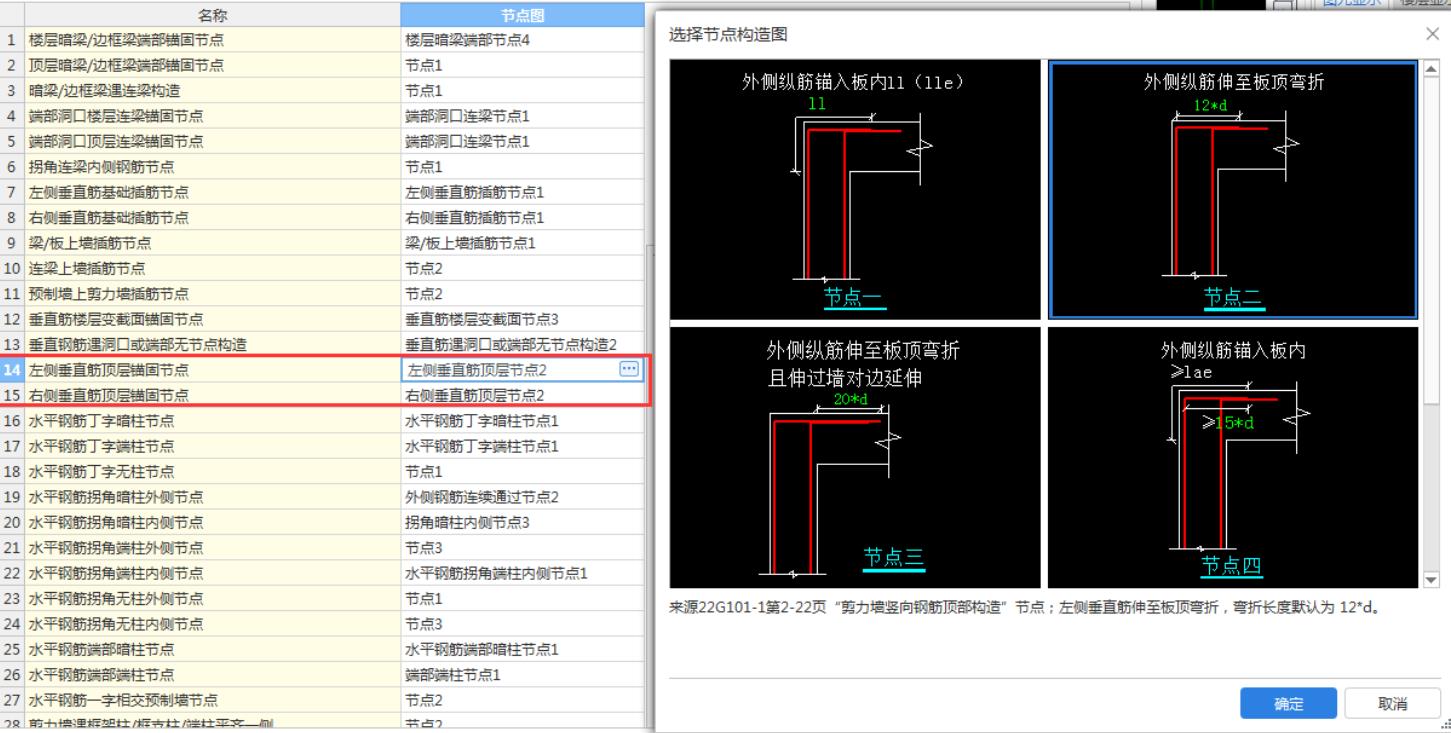1451x733 pixels.
Task: Click cell 右侧垂直筋顶层节点2
Action: tap(523, 395)
